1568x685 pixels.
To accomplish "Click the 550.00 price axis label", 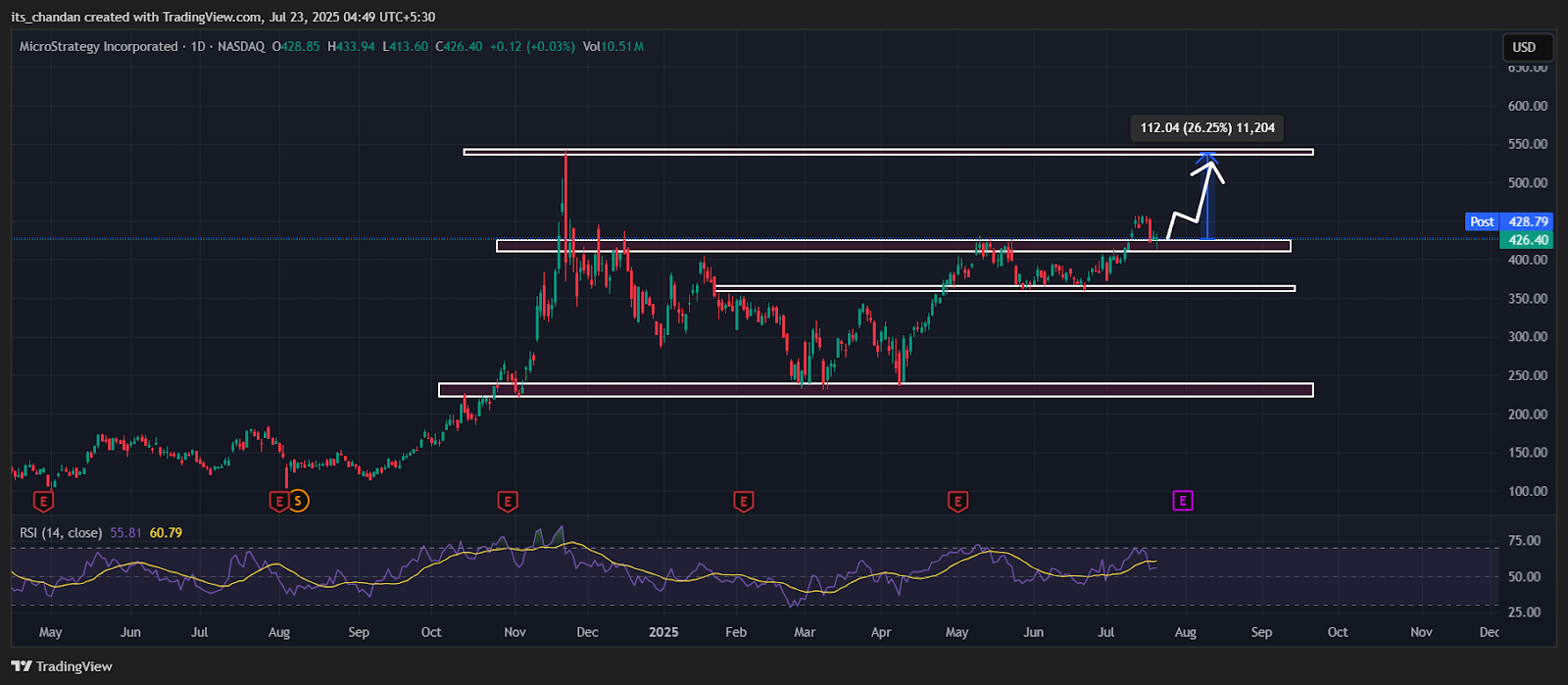I will [x=1528, y=144].
